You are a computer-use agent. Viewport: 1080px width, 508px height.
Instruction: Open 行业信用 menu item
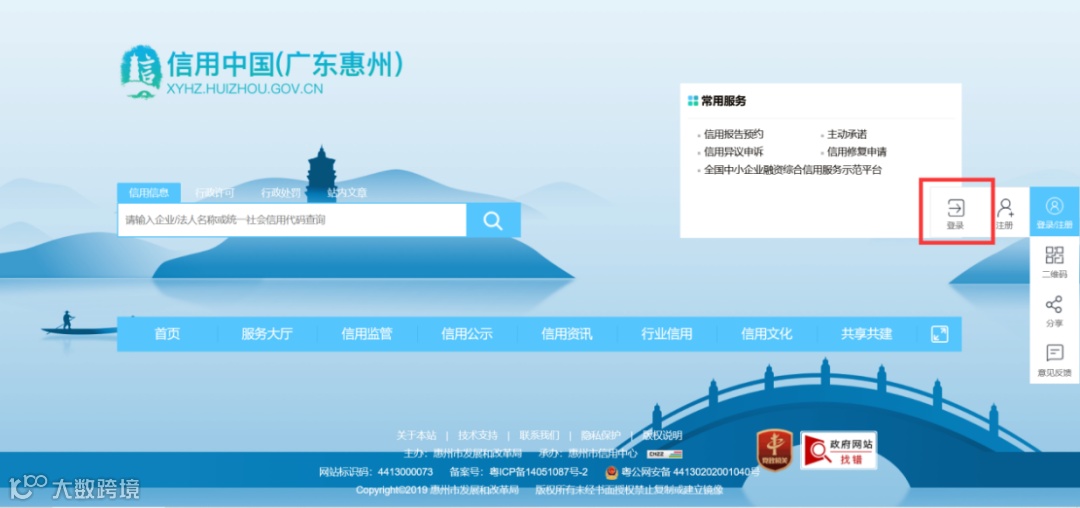click(x=667, y=334)
